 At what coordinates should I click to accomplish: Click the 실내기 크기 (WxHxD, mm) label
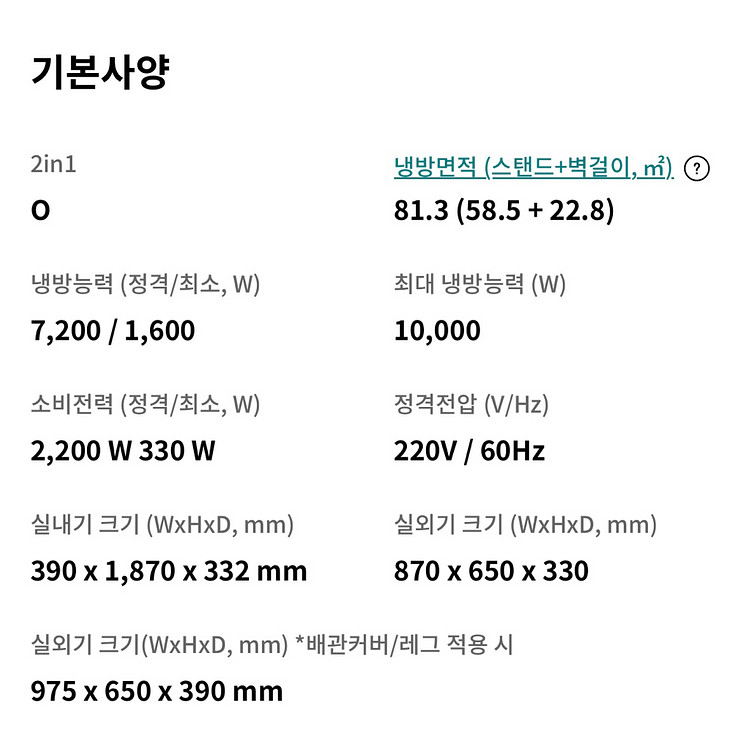[x=162, y=525]
